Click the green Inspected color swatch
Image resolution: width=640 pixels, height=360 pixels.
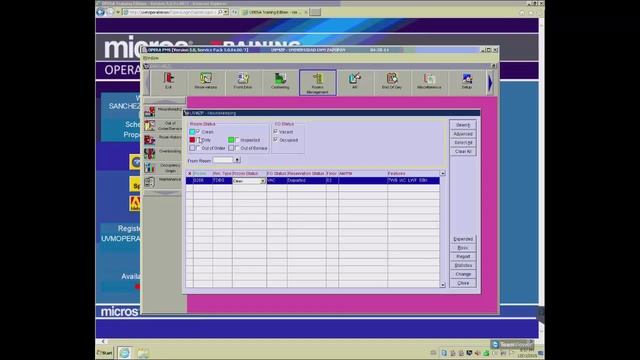(x=231, y=140)
